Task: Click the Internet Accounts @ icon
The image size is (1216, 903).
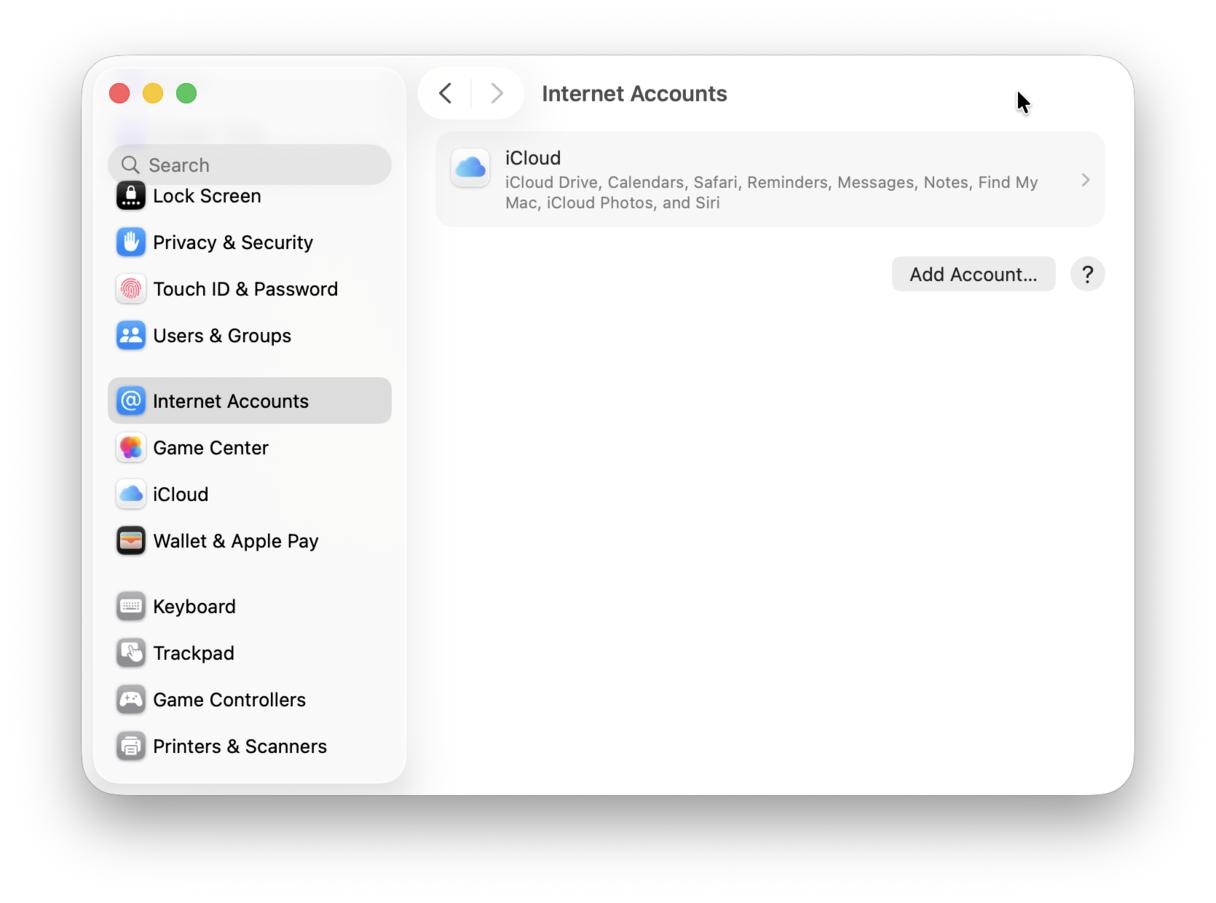Action: [x=131, y=401]
